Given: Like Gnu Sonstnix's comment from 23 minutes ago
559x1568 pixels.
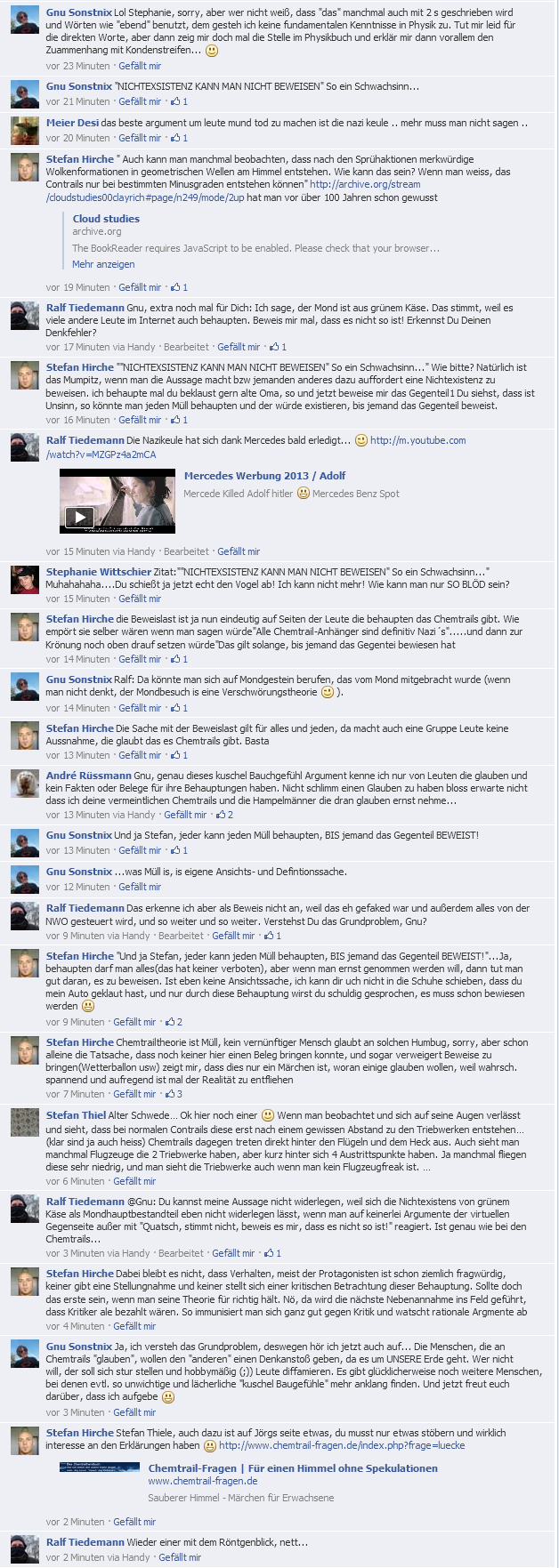Looking at the screenshot, I should [x=140, y=66].
